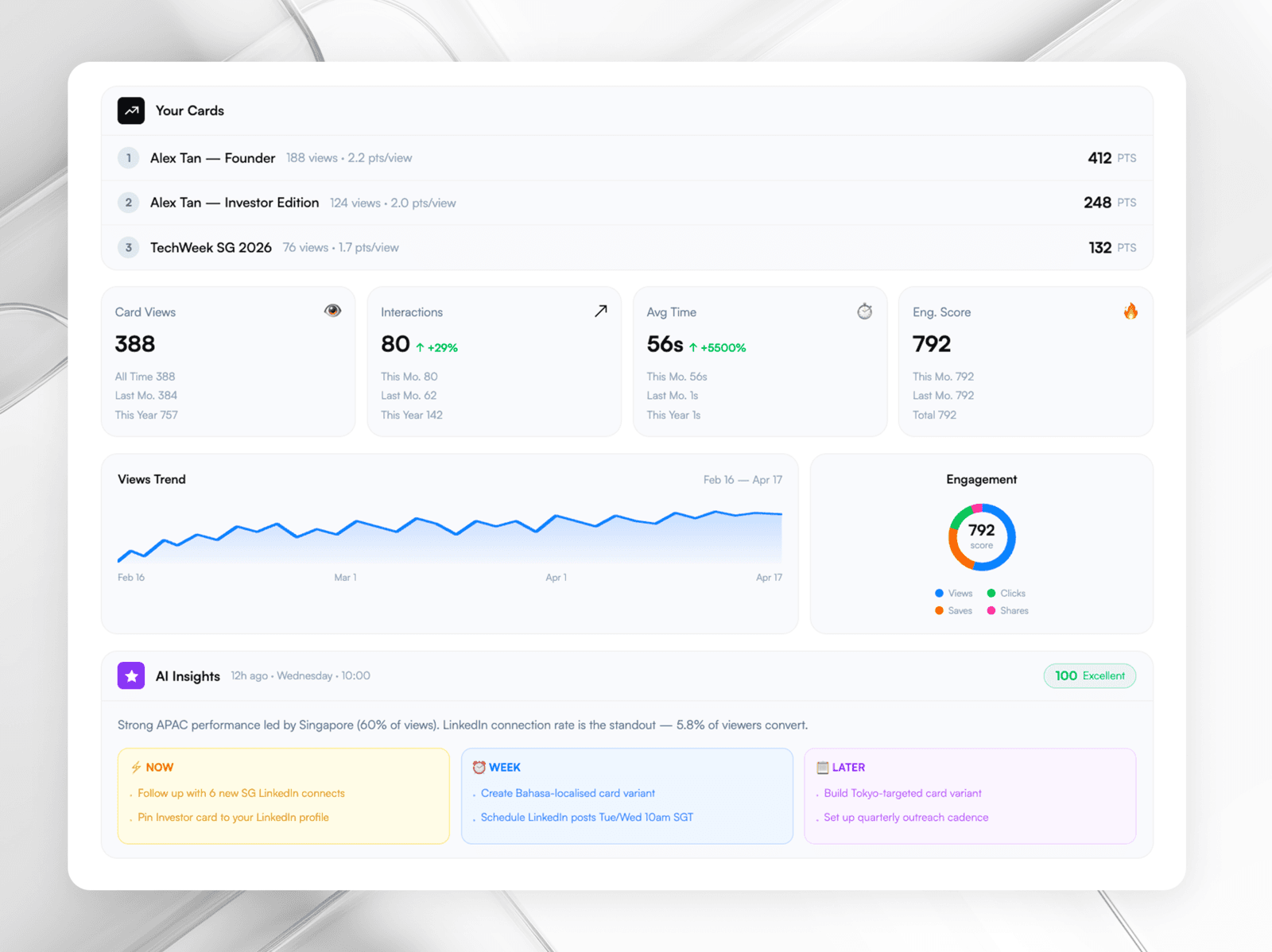Click the stopwatch icon on Avg Time
The height and width of the screenshot is (952, 1272).
click(x=864, y=312)
